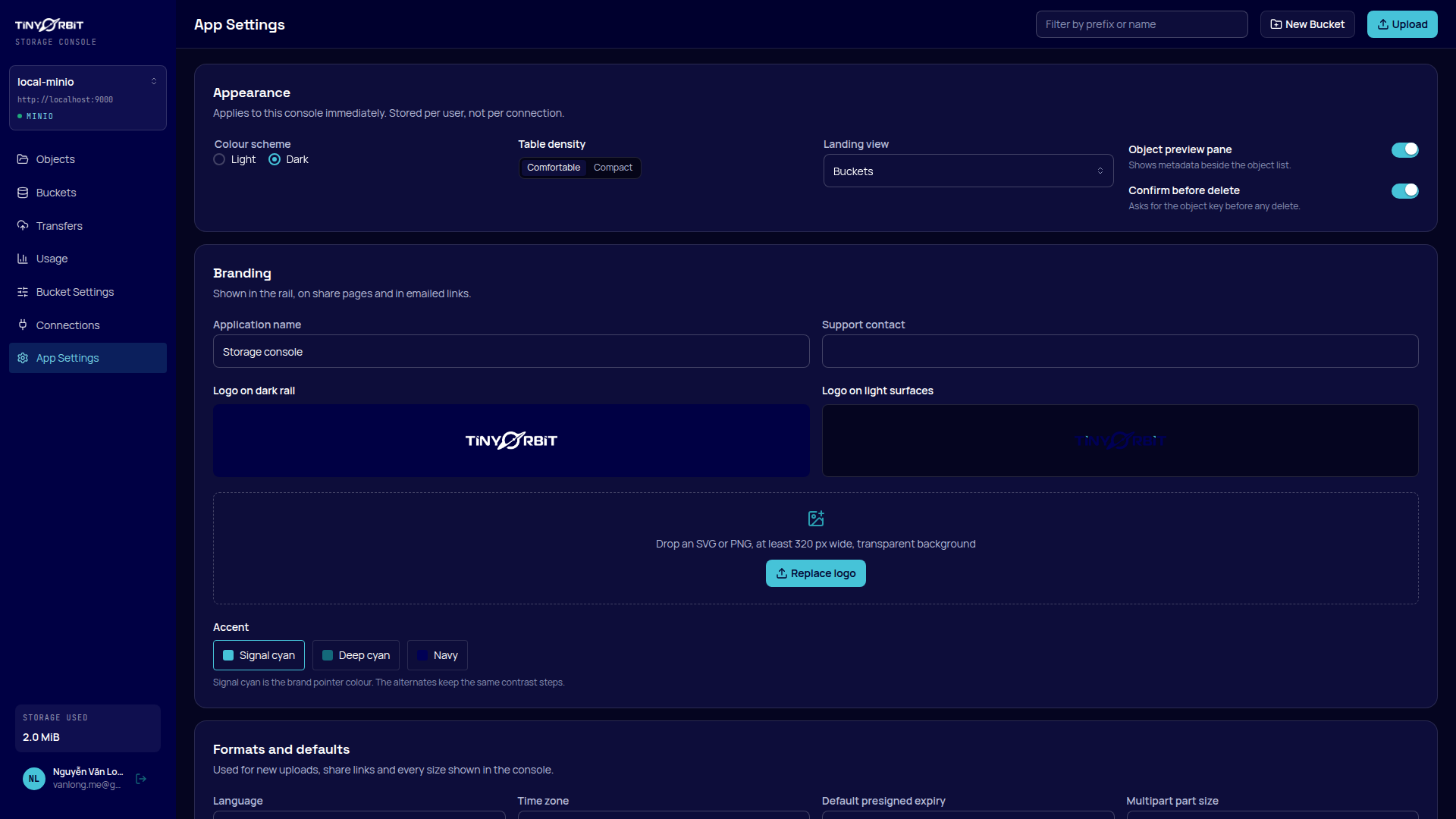This screenshot has height=819, width=1456.
Task: Choose Comfortable table density
Action: pos(554,168)
